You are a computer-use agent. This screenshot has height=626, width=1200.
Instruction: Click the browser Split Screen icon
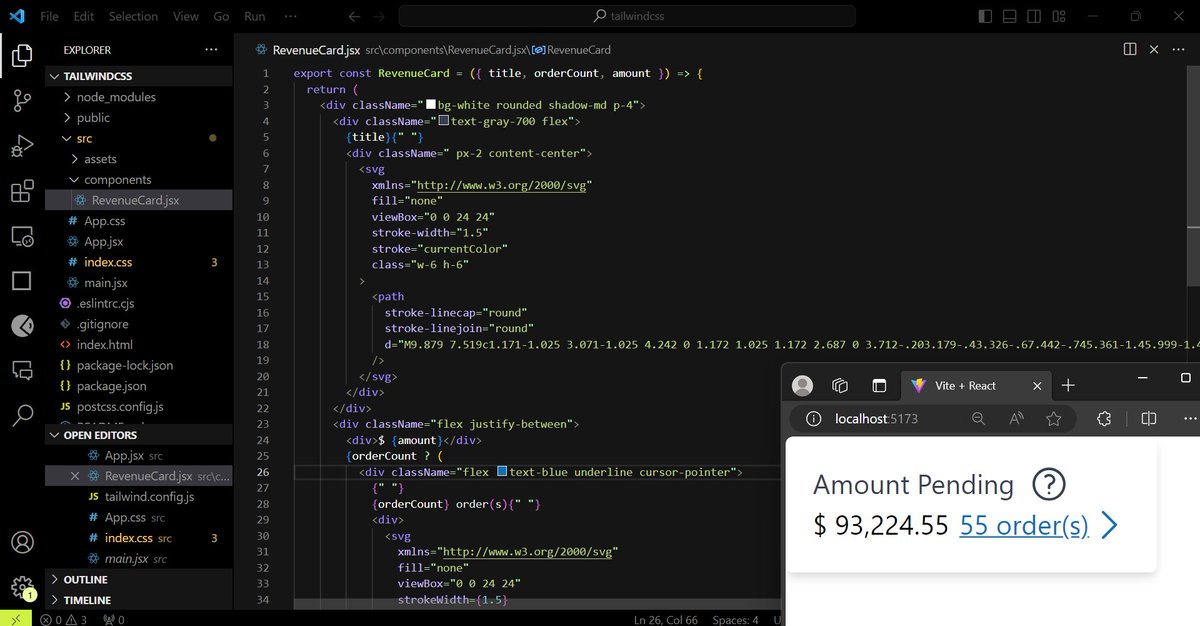[x=1149, y=419]
